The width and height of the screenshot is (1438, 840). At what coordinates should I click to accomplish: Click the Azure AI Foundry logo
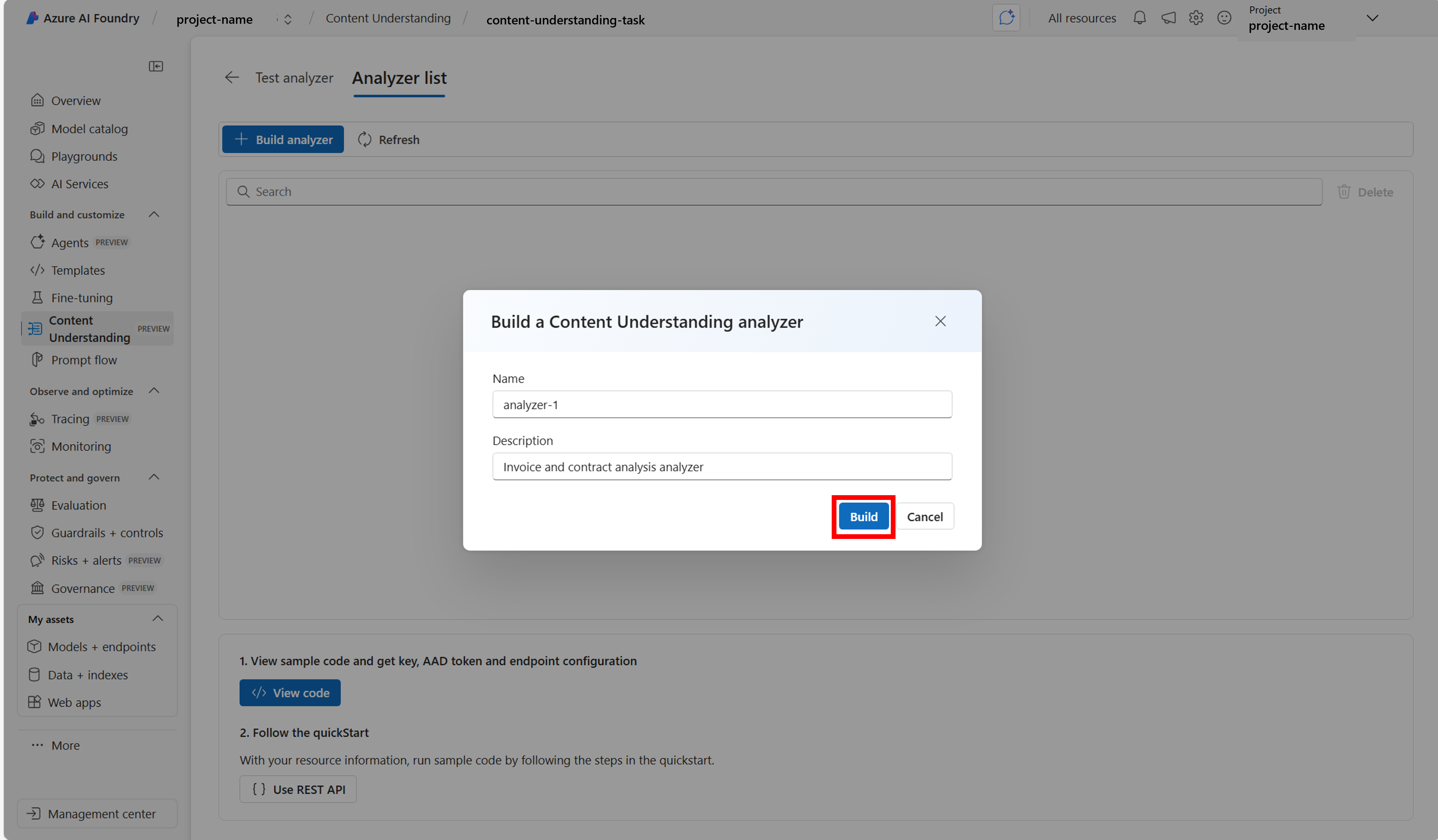tap(33, 18)
